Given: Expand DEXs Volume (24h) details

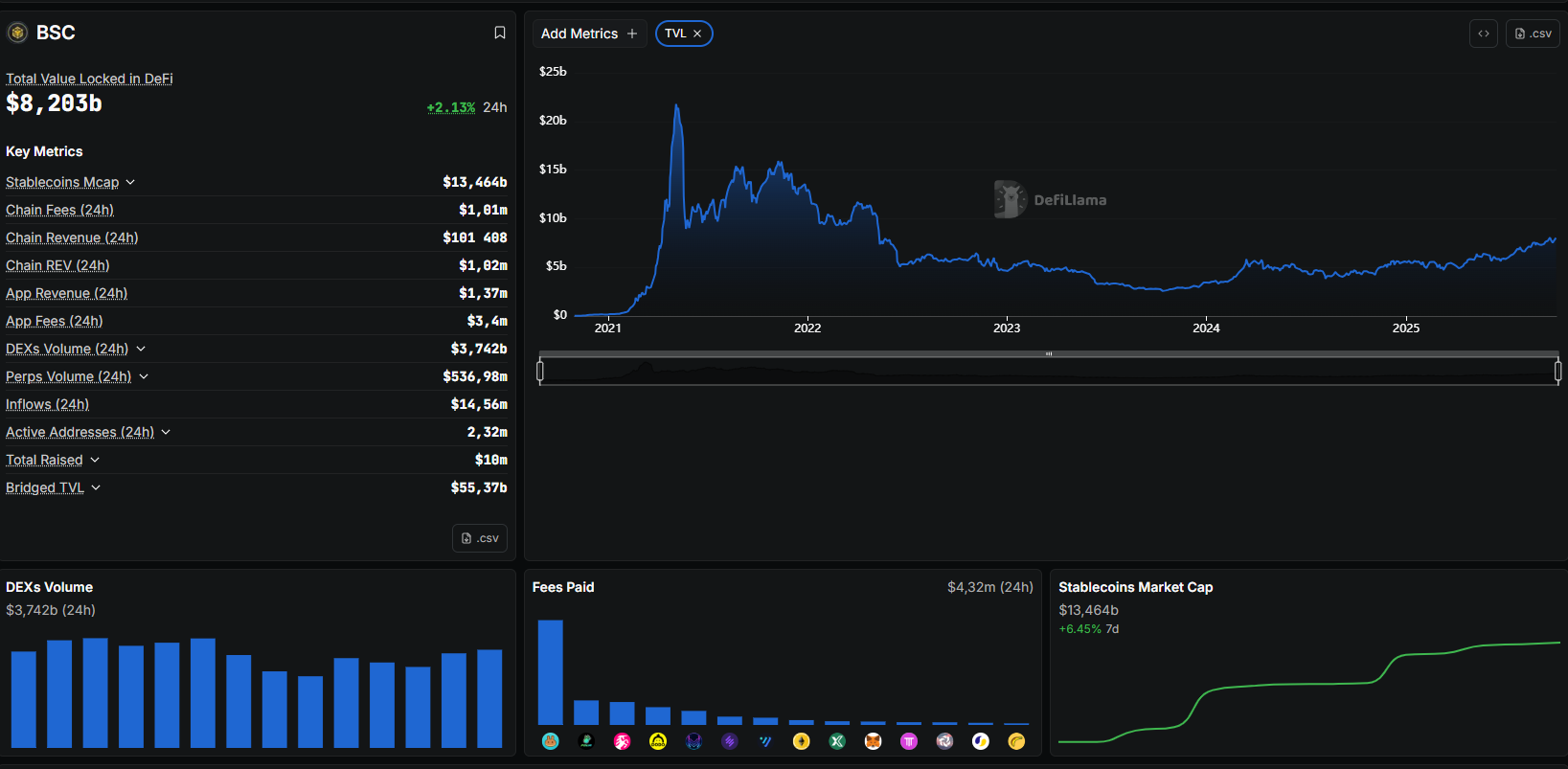Looking at the screenshot, I should click(141, 349).
